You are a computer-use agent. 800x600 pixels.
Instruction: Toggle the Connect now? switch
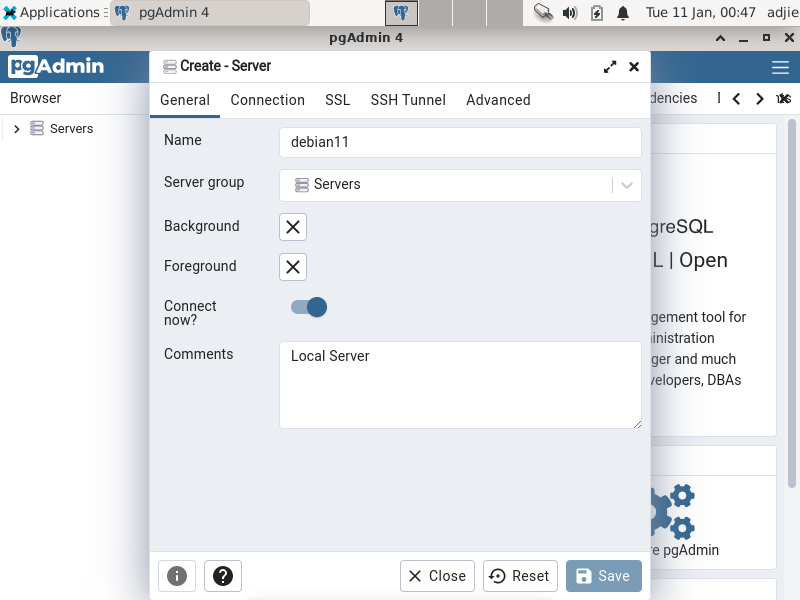tap(309, 307)
